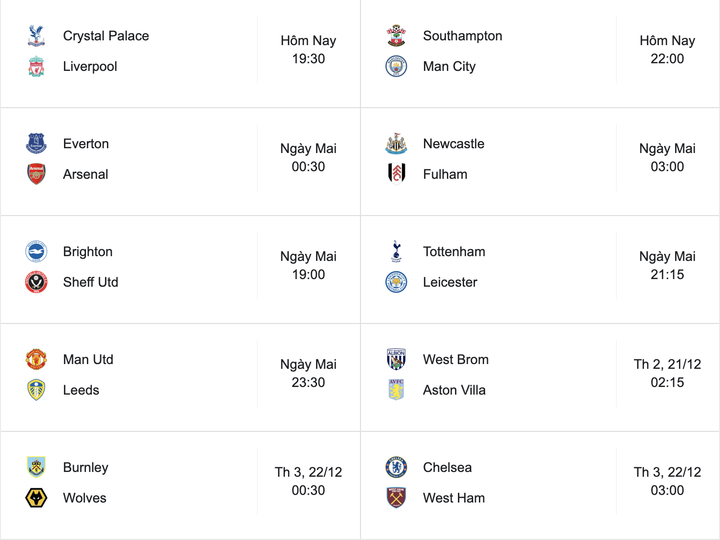The image size is (720, 540).
Task: Open the Everton team name link
Action: [86, 144]
